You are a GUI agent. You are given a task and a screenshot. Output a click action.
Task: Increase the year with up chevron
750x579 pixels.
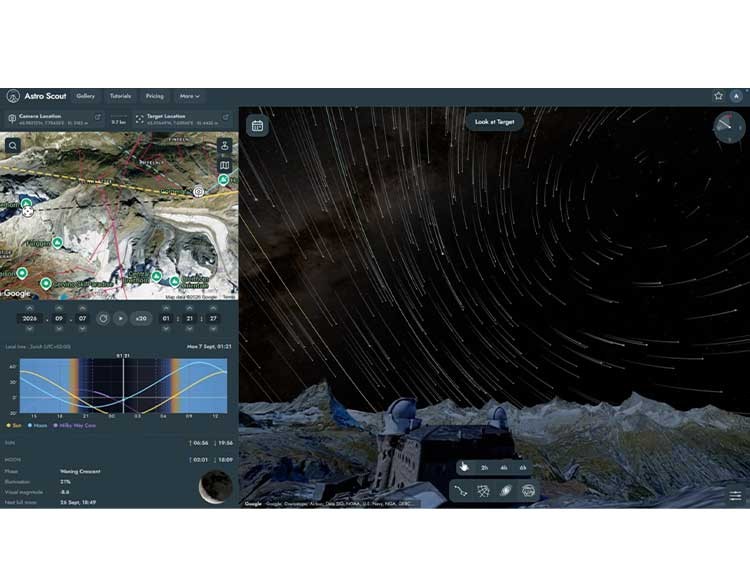tap(30, 308)
